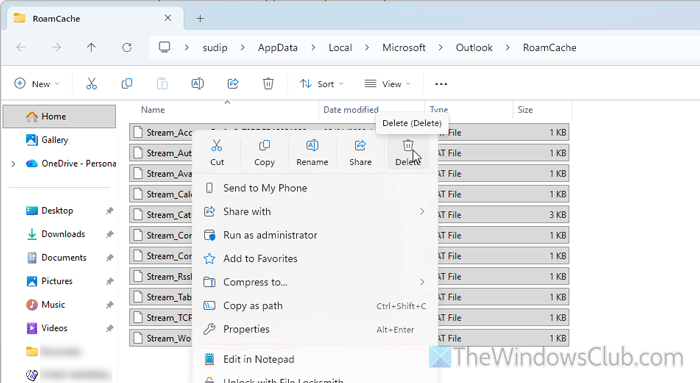Go back with the back arrow

21,47
